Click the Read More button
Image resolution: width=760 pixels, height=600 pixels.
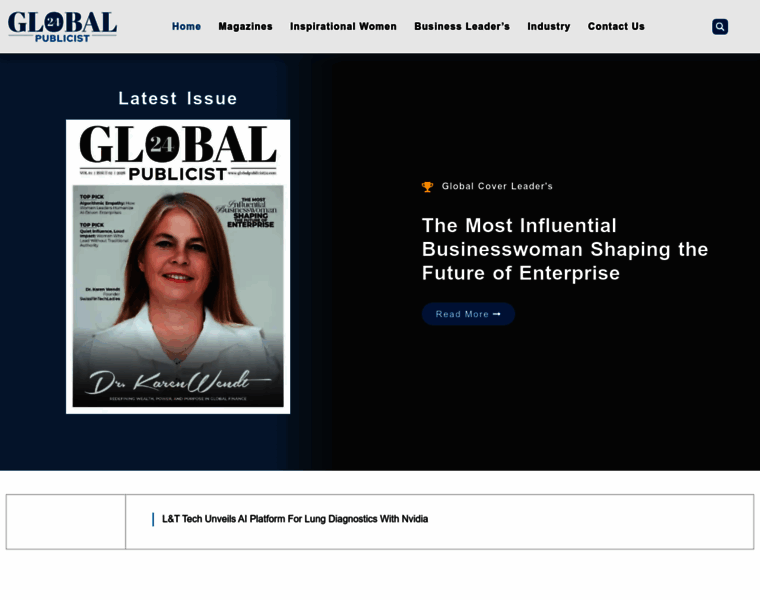[x=468, y=314]
